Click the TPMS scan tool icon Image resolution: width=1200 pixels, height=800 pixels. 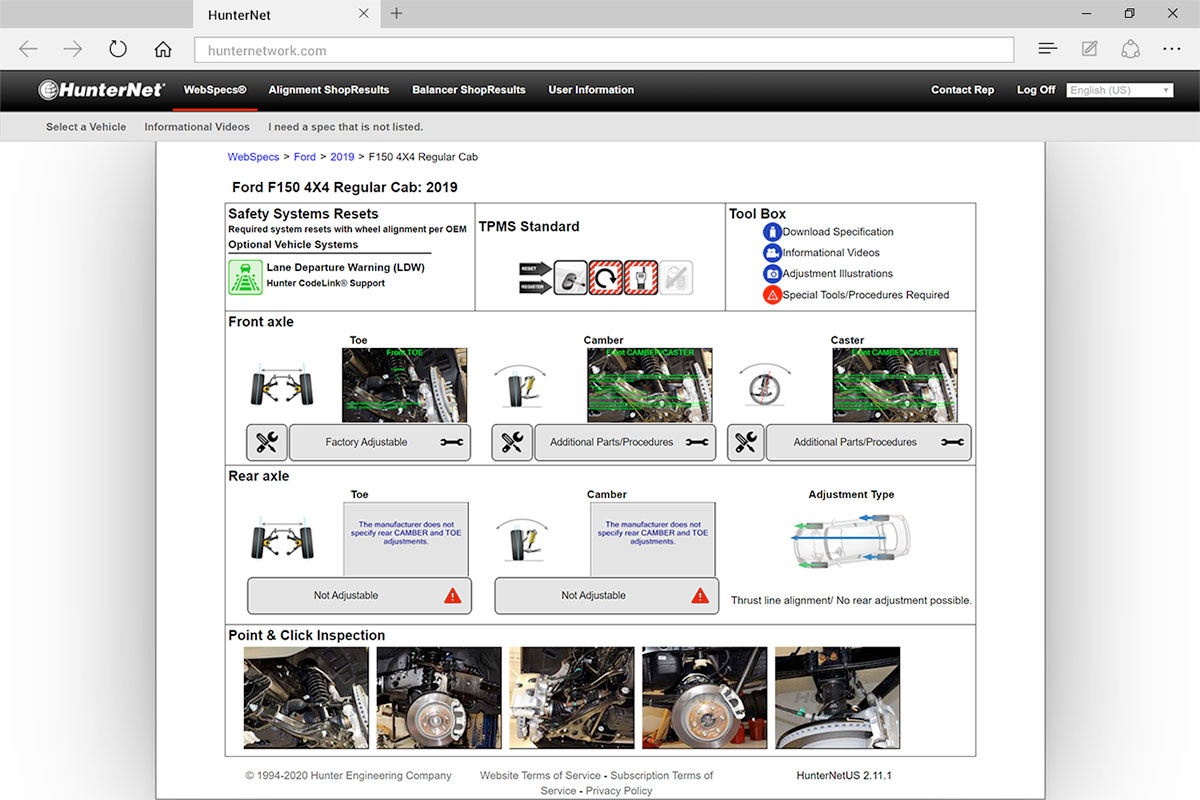pyautogui.click(x=640, y=277)
